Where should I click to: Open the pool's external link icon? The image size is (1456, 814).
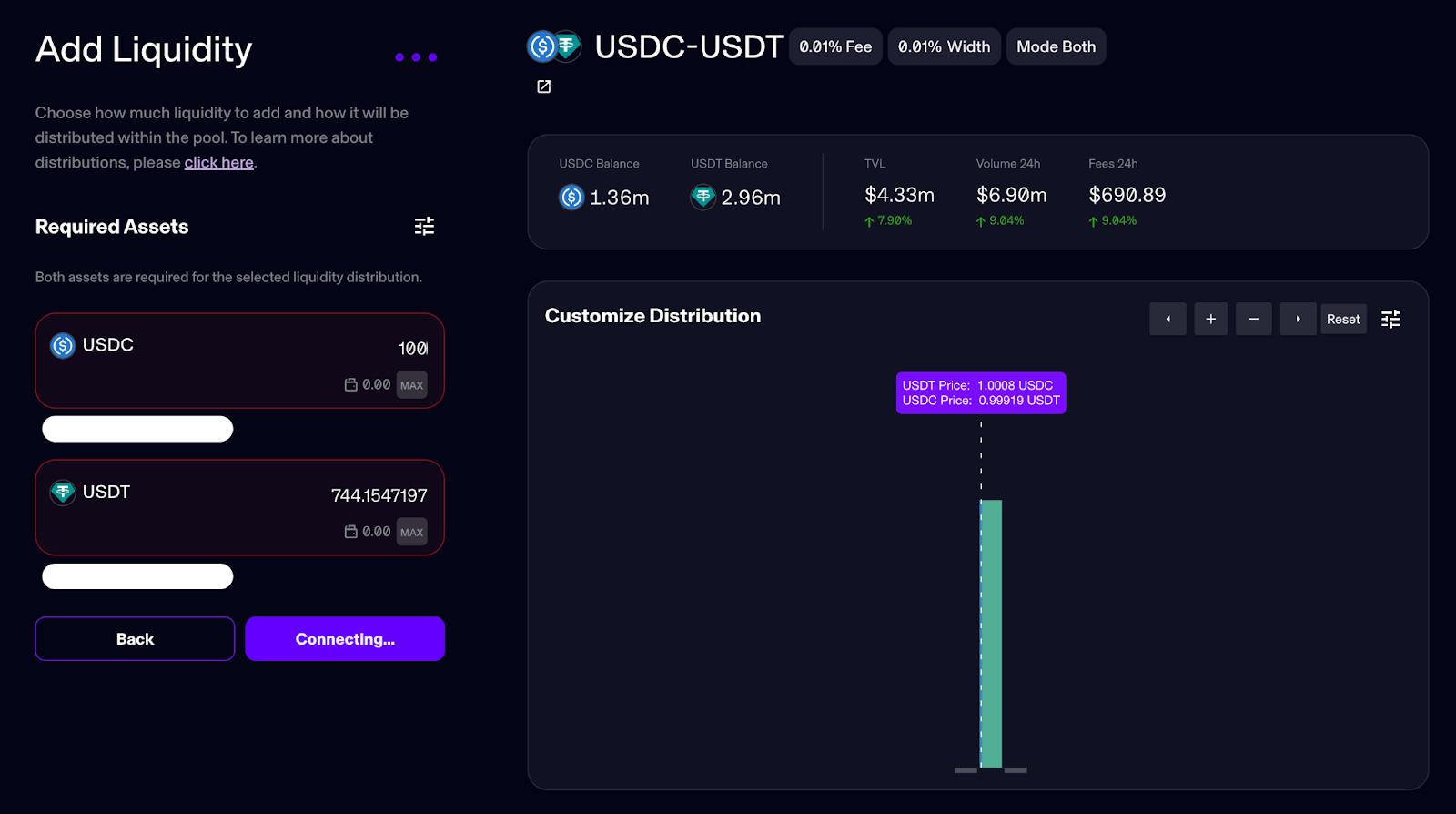pyautogui.click(x=544, y=86)
